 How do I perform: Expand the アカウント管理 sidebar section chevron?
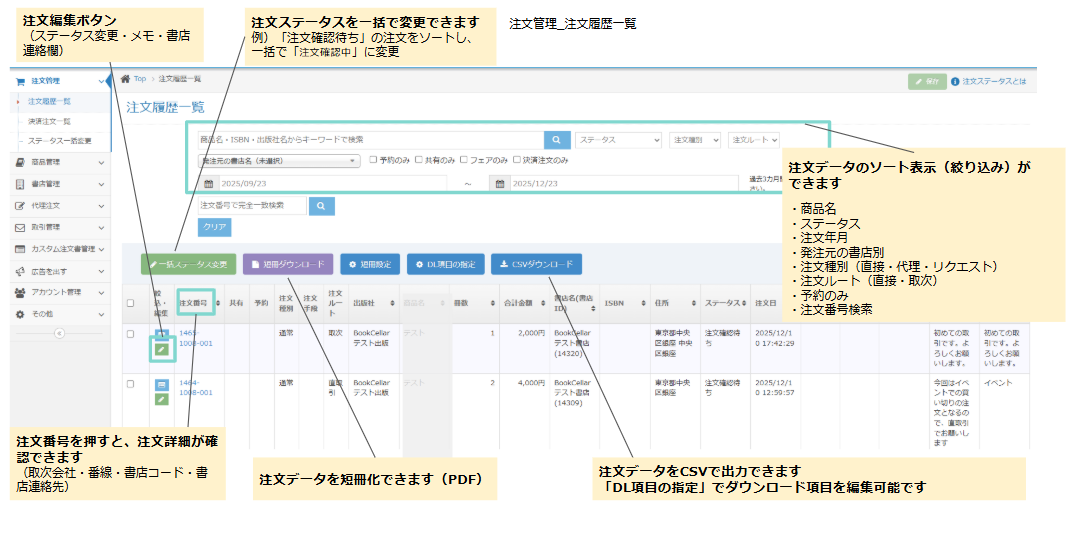(x=101, y=293)
